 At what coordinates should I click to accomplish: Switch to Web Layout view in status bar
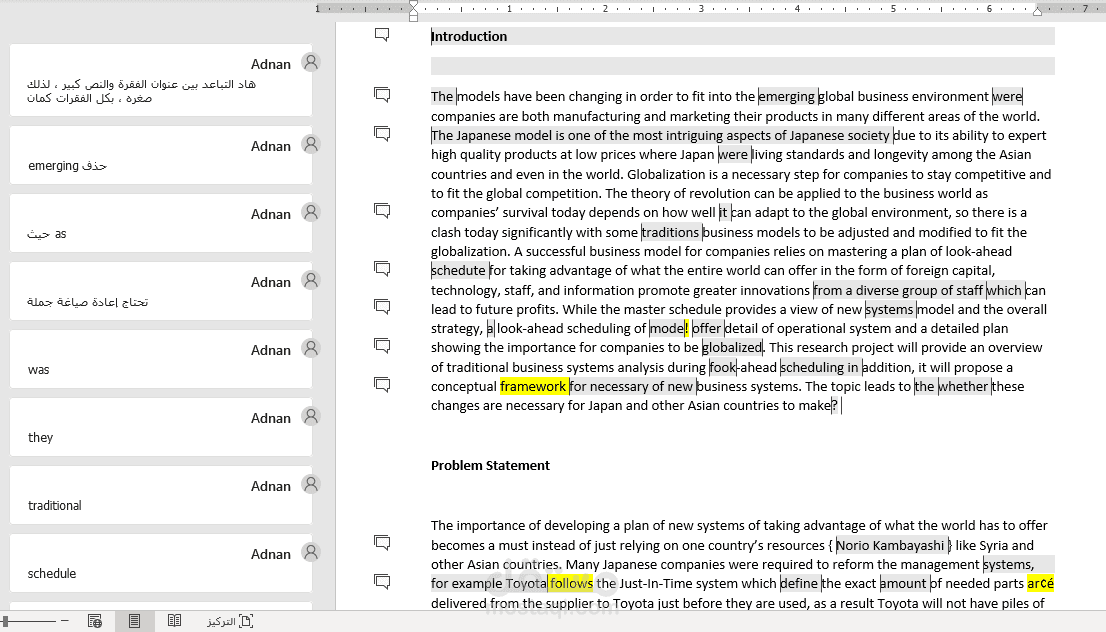[95, 620]
